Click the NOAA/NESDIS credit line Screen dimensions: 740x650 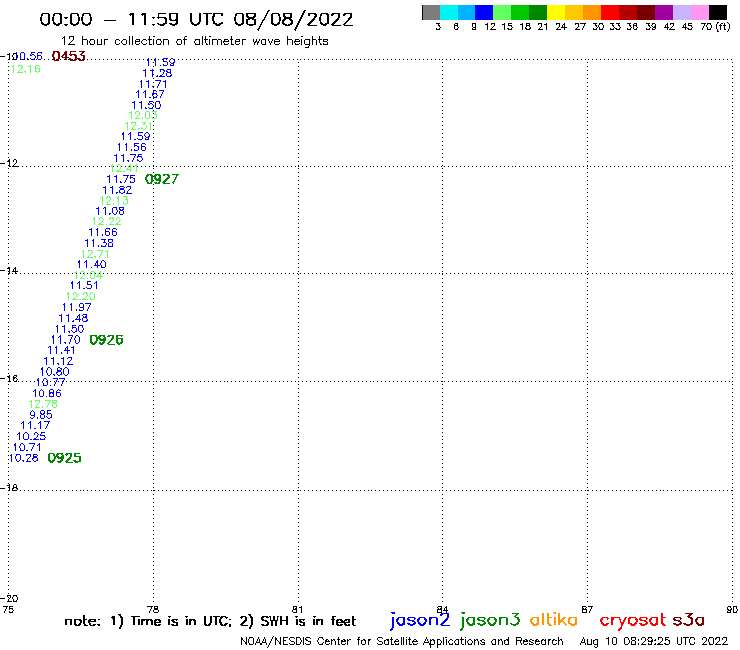coord(402,641)
